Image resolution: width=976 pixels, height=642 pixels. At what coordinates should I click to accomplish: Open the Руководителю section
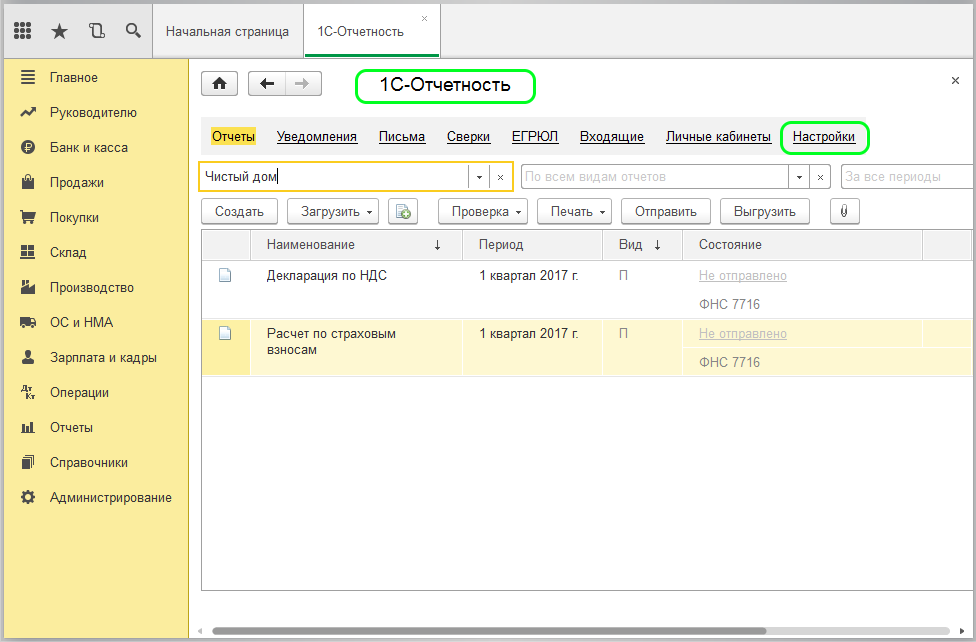pos(93,113)
